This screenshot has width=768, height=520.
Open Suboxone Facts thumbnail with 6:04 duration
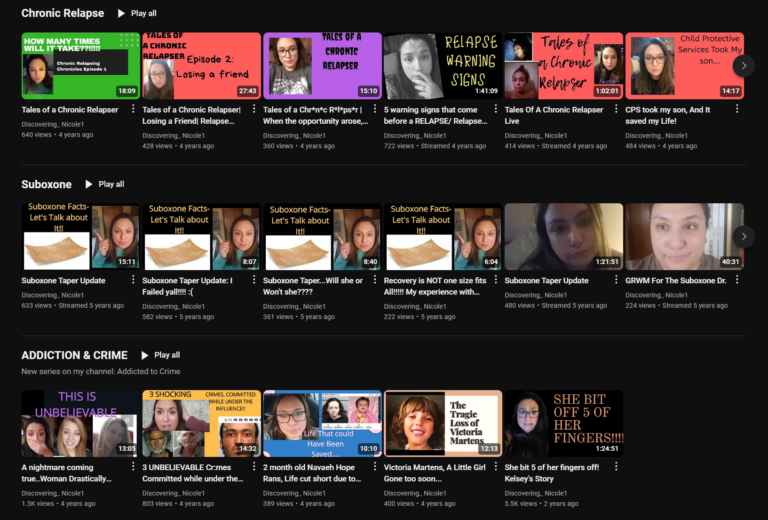(x=443, y=236)
